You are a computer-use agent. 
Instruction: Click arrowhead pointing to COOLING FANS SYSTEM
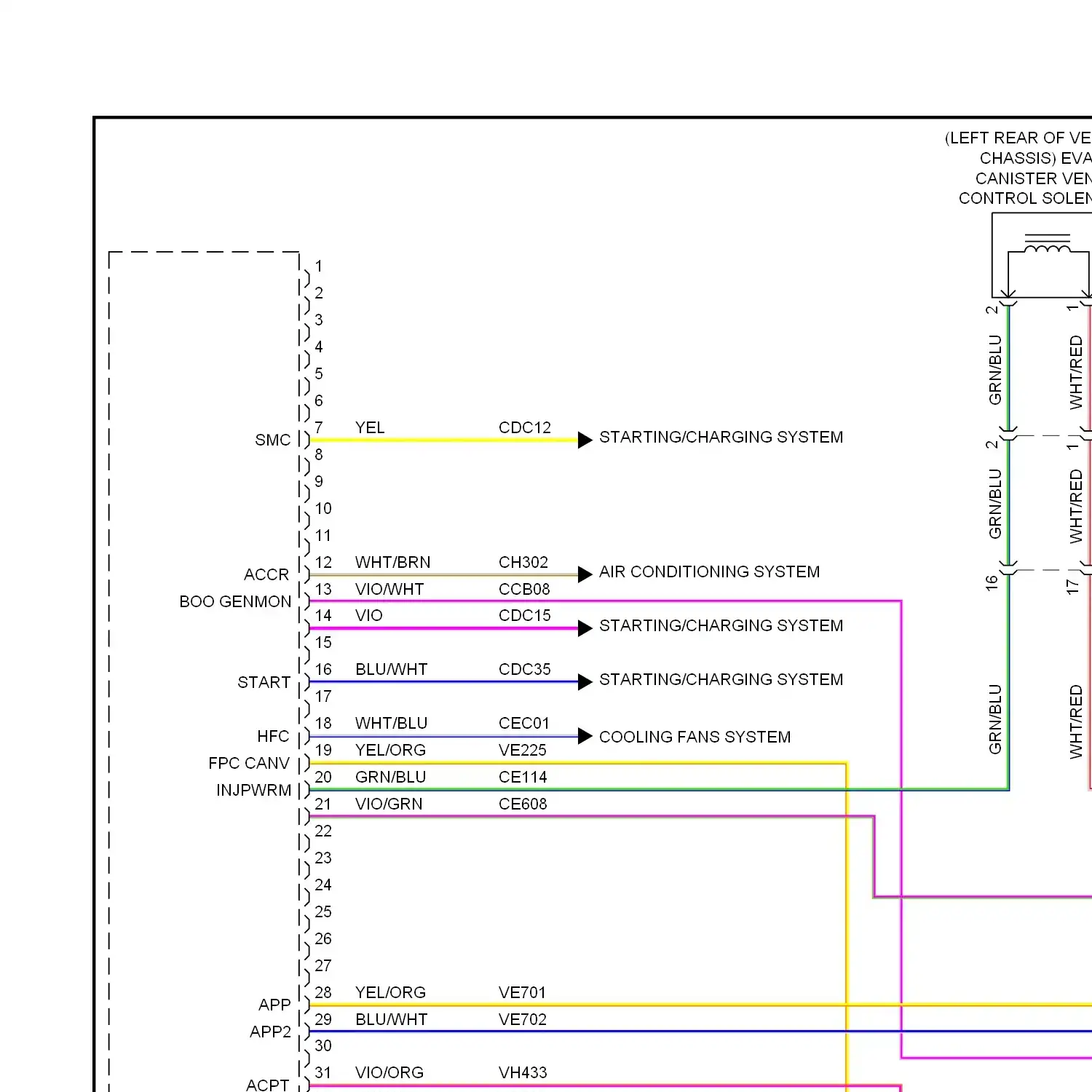[x=585, y=737]
